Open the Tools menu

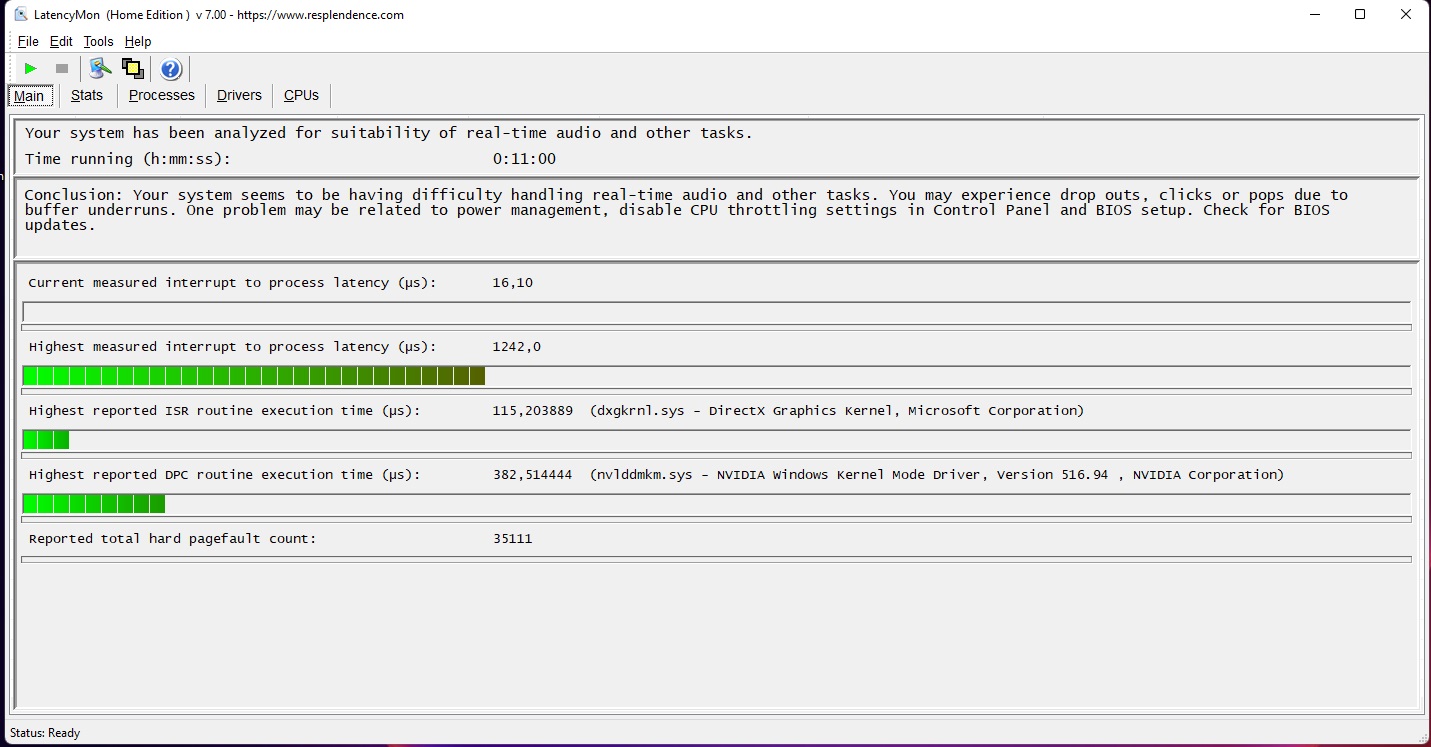[99, 41]
